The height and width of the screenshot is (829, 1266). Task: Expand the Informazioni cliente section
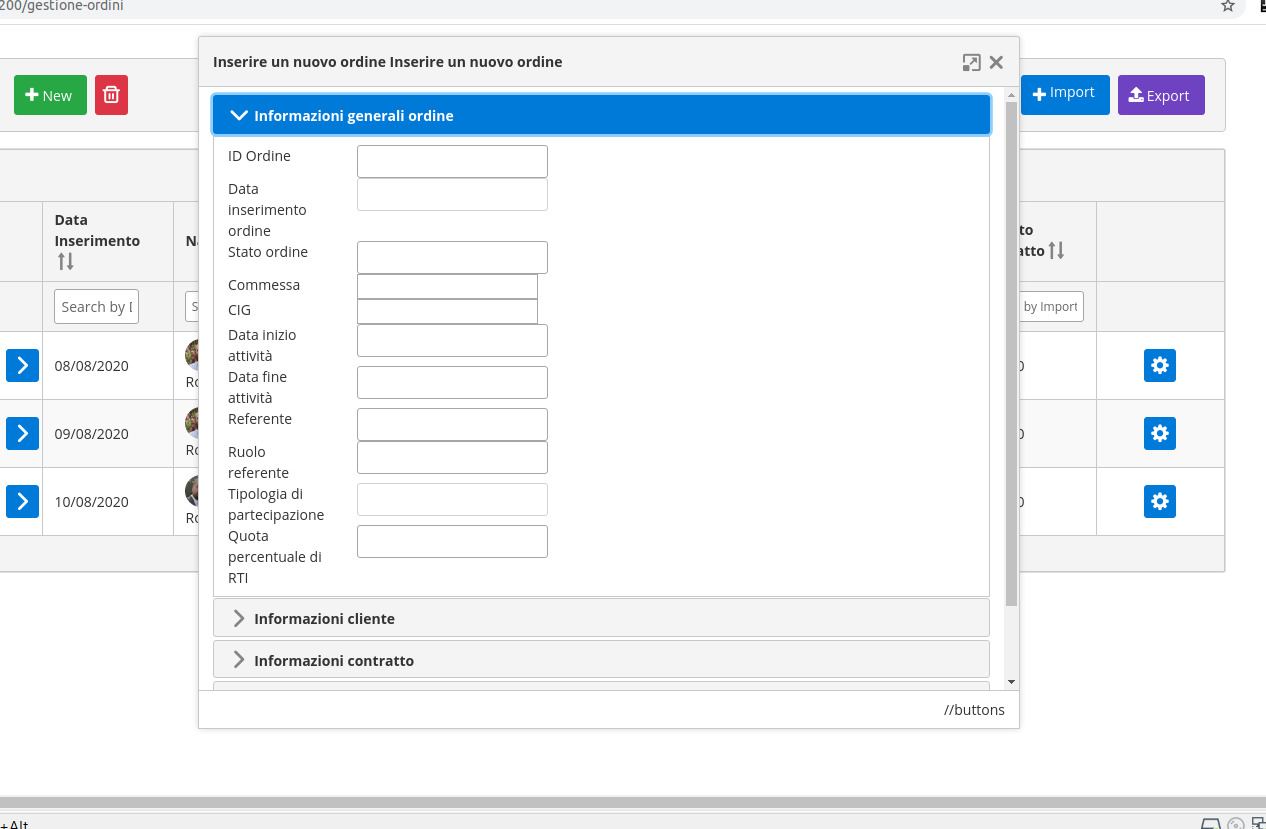pos(601,618)
